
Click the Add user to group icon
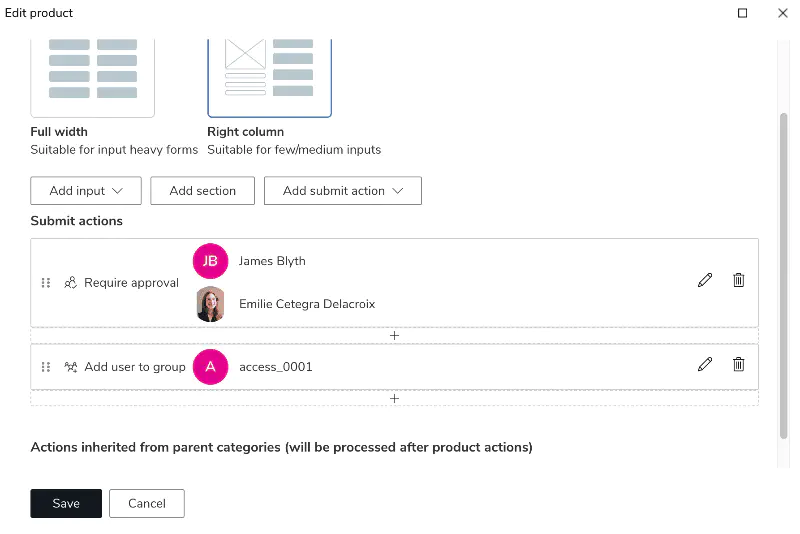click(x=70, y=367)
